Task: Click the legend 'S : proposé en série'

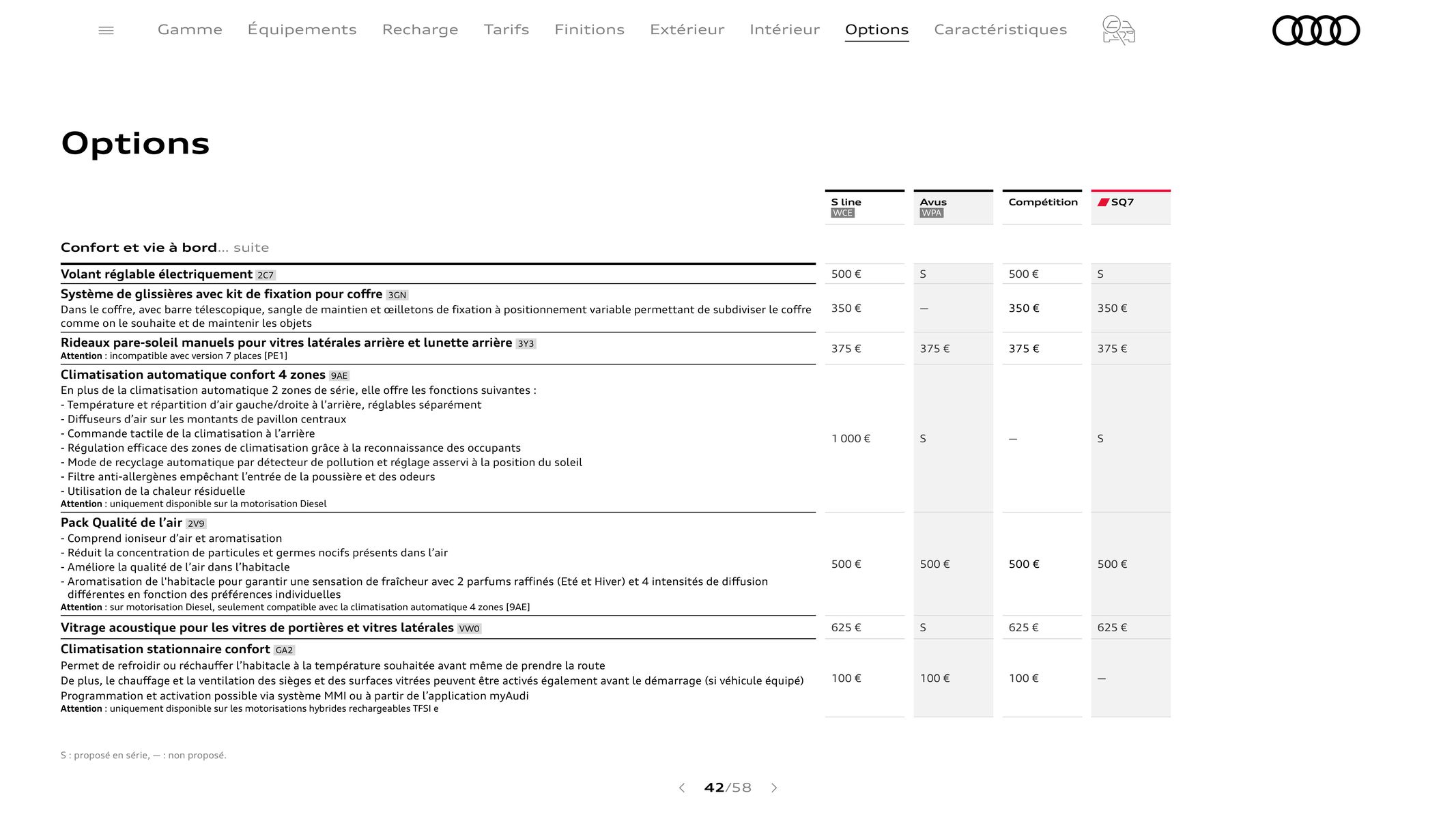Action: click(x=104, y=756)
